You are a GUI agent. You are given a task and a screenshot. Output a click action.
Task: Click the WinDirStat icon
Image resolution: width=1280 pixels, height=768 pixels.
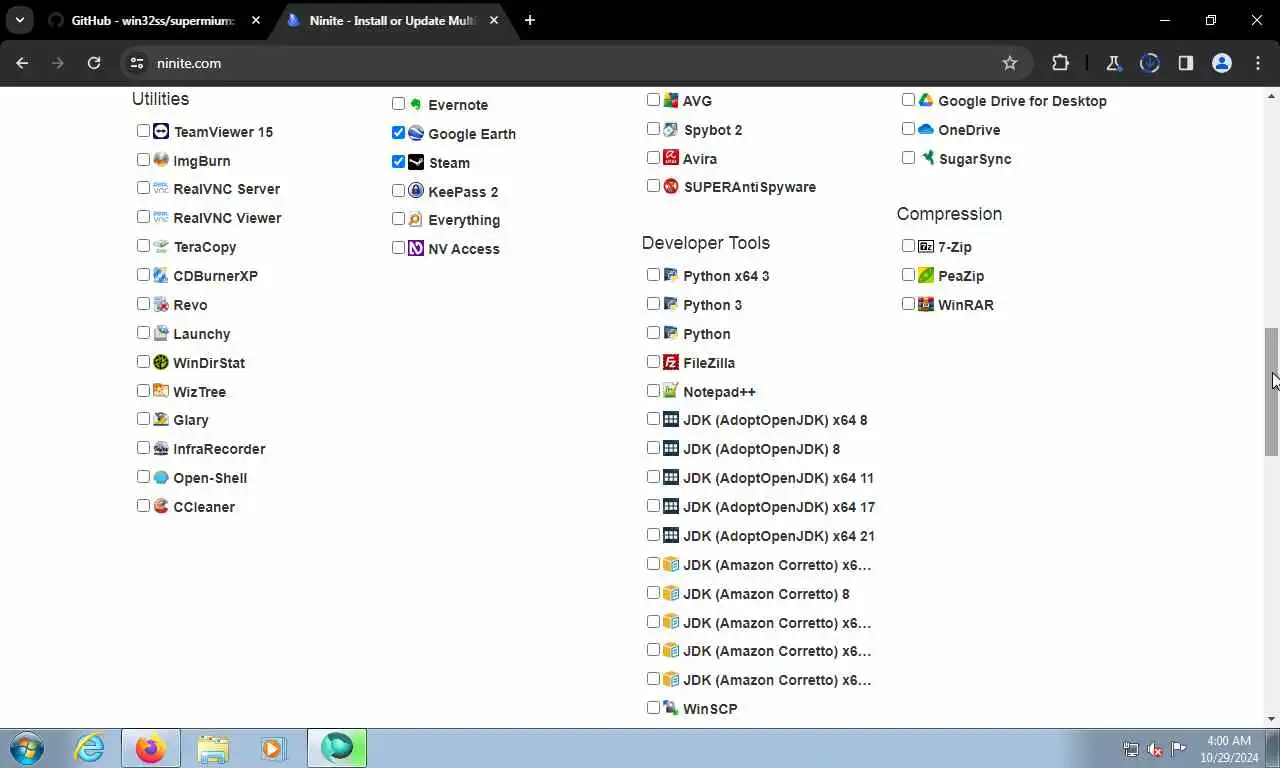[161, 362]
